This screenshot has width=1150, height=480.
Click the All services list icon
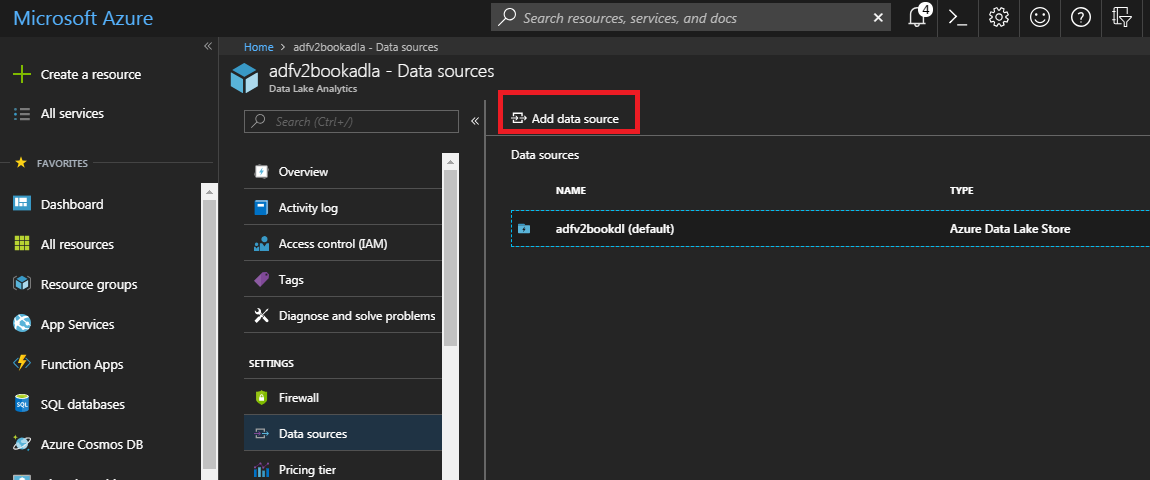[x=22, y=114]
